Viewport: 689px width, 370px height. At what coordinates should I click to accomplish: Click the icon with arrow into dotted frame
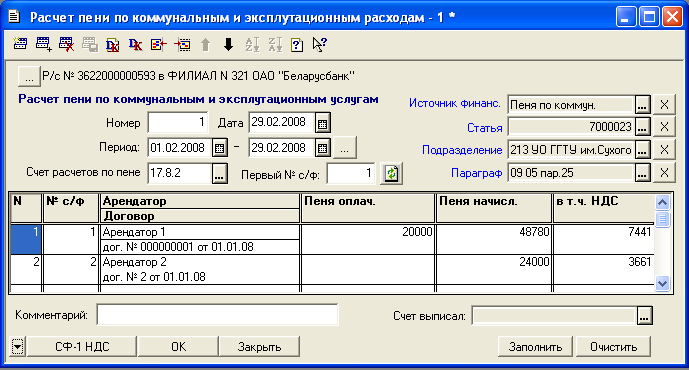[182, 44]
